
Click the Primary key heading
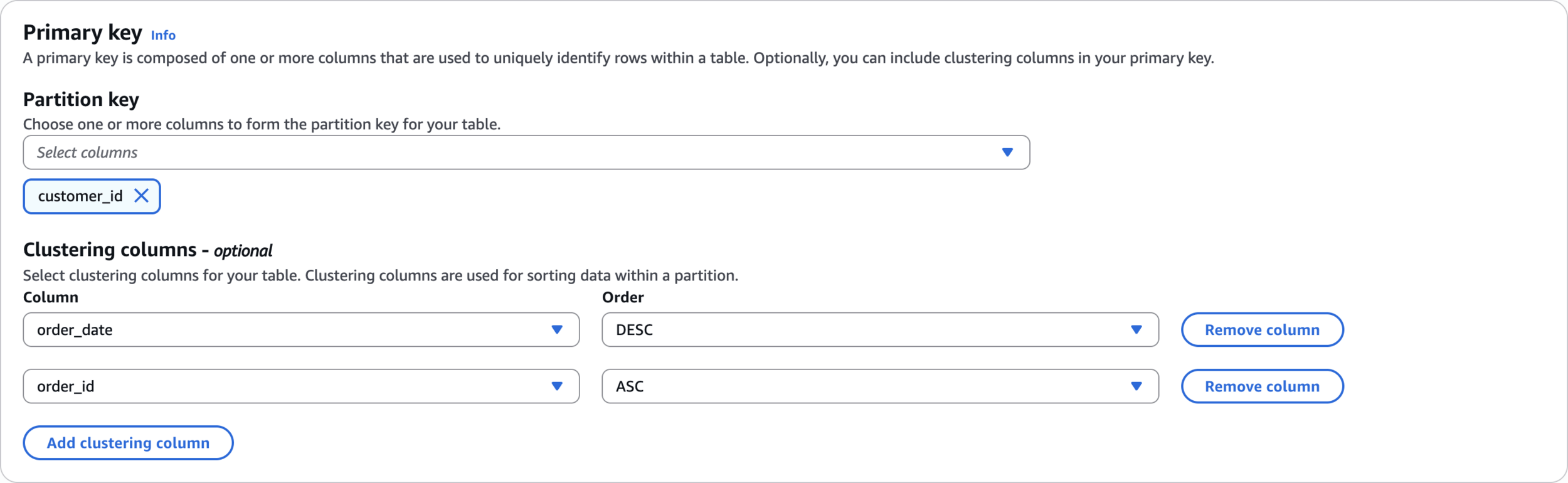point(83,33)
